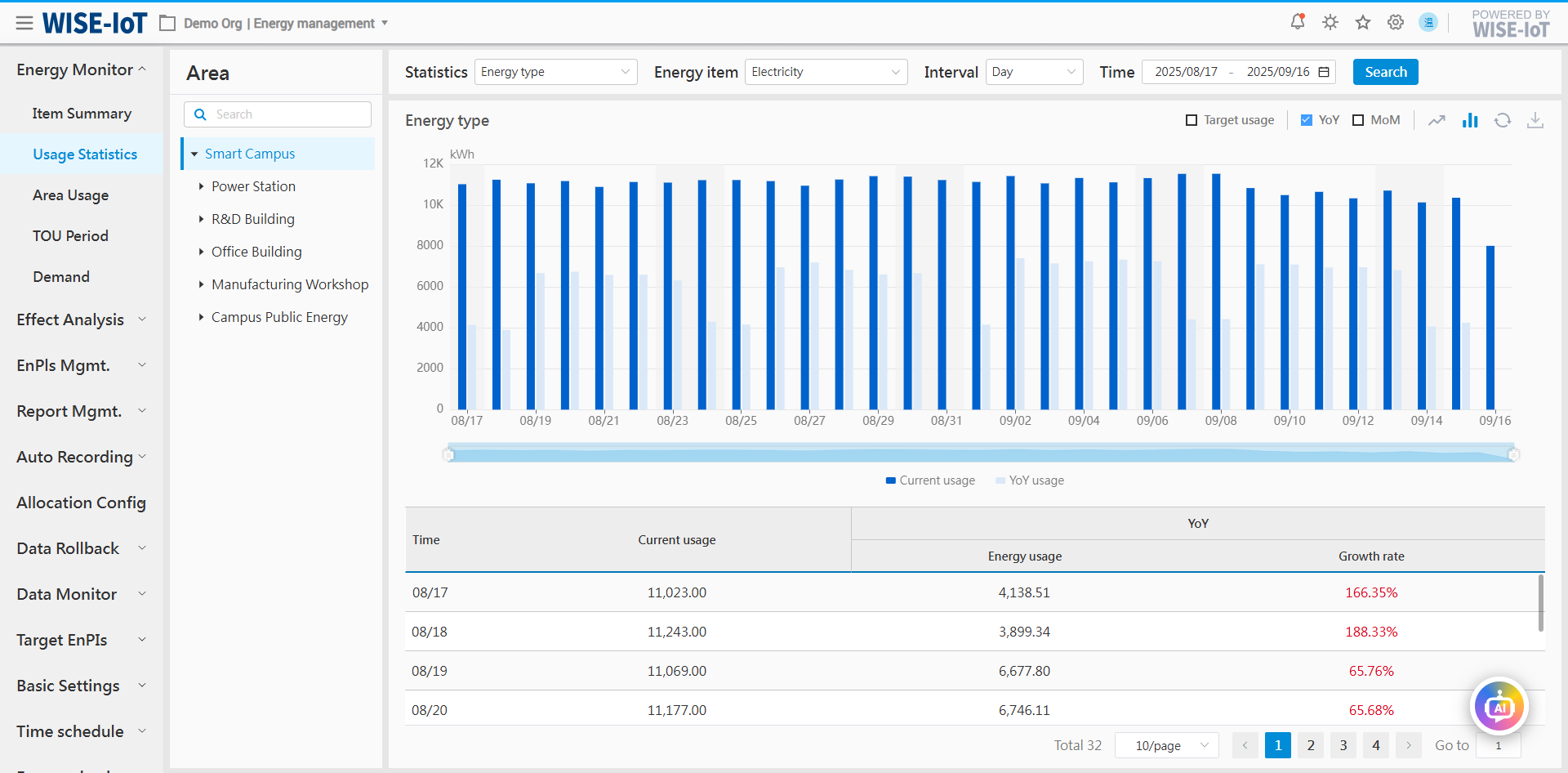The image size is (1568, 773).
Task: Expand the Power Station tree node
Action: [201, 186]
